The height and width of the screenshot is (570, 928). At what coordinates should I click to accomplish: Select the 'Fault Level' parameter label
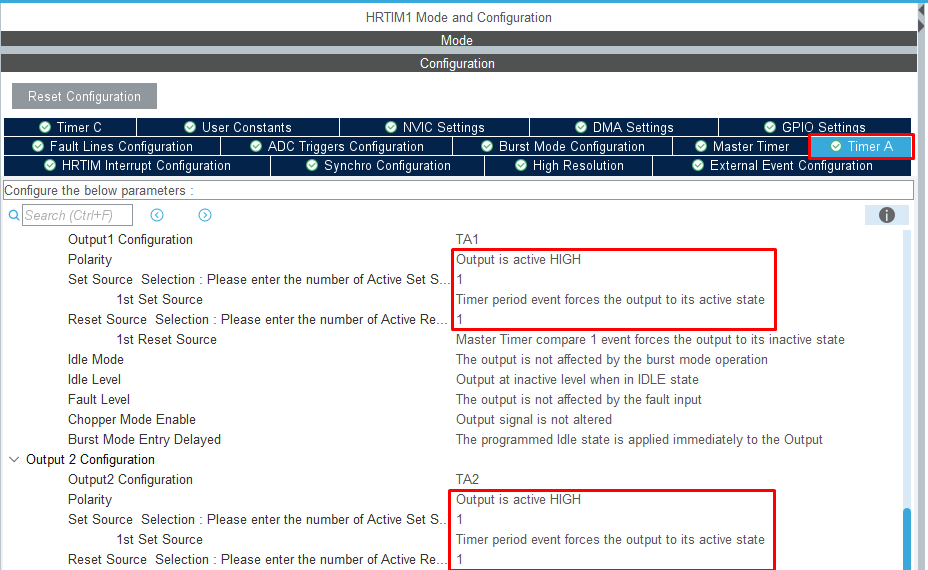pyautogui.click(x=98, y=400)
